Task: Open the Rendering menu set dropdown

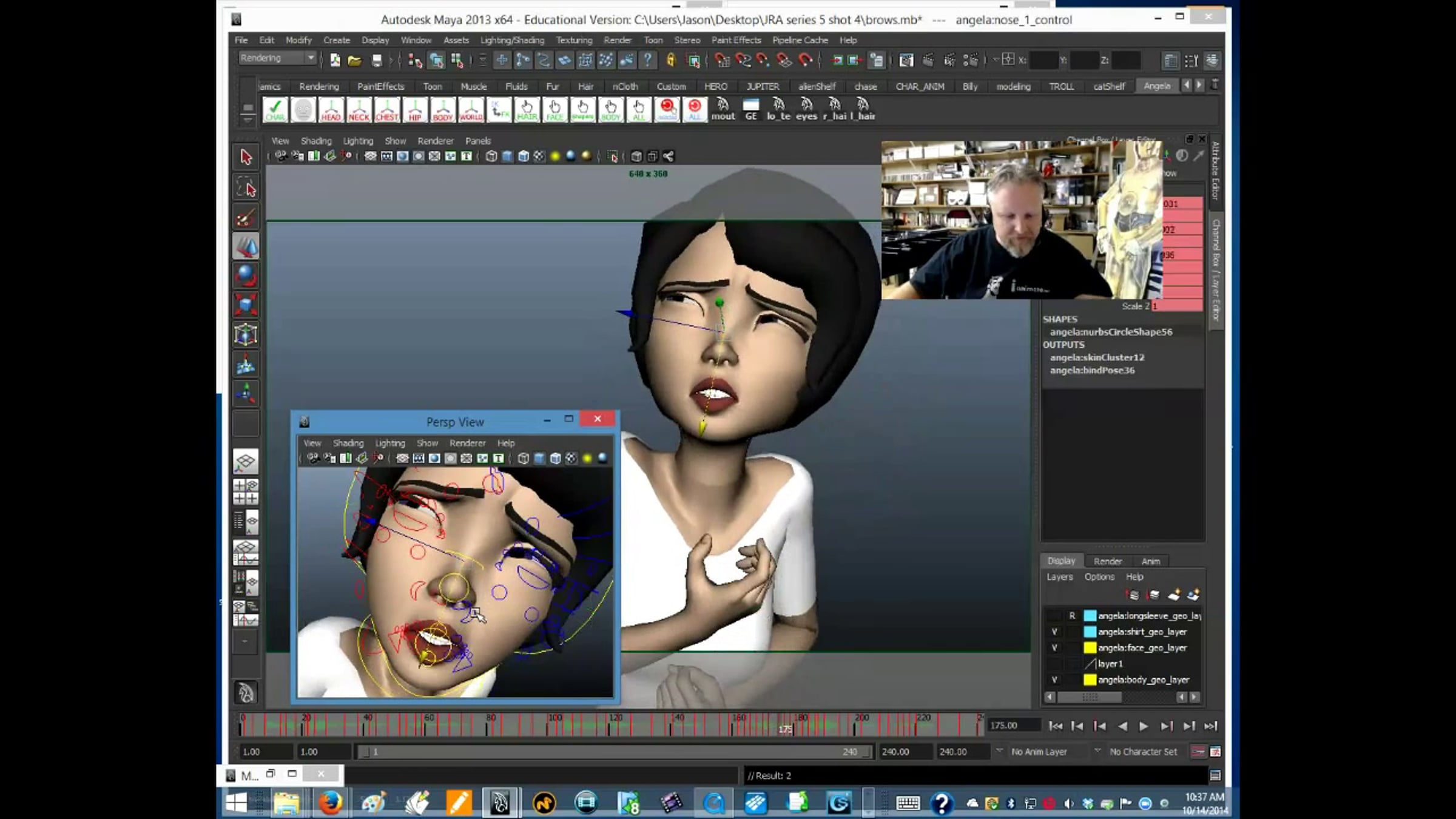Action: coord(277,58)
